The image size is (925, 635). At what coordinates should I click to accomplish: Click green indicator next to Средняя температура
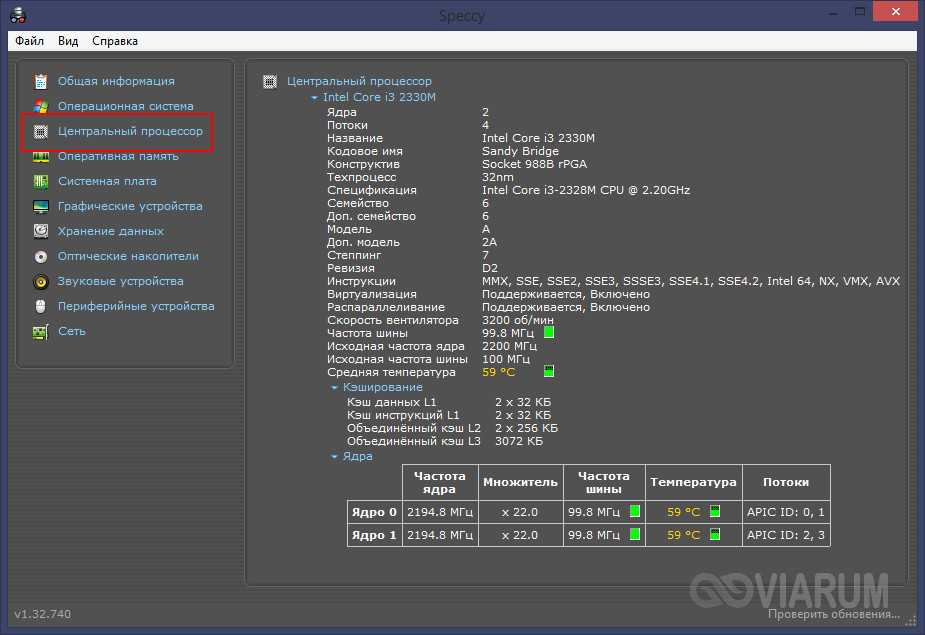pos(548,372)
